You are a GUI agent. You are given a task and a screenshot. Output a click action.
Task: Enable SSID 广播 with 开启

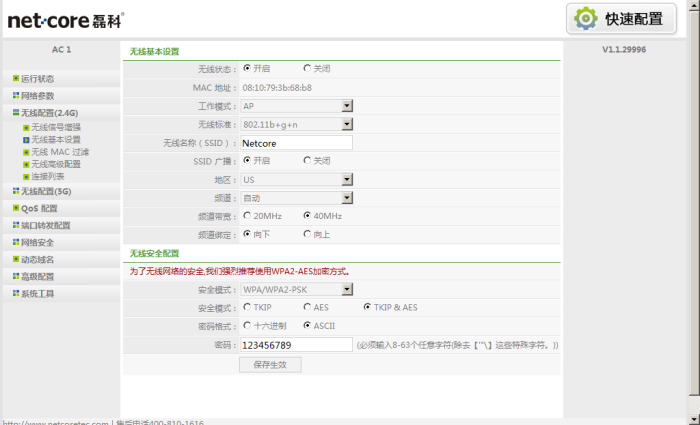point(247,160)
